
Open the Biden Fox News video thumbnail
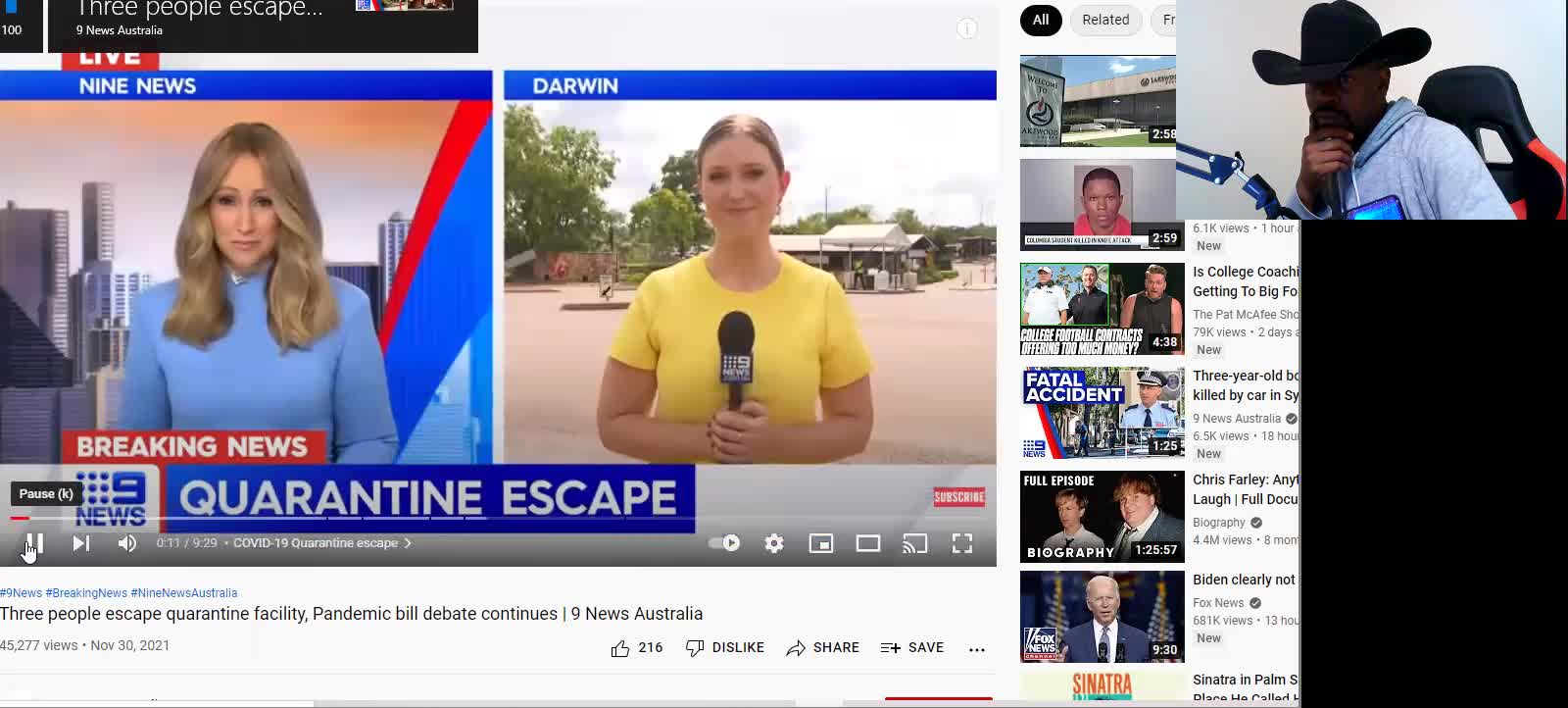click(x=1102, y=617)
